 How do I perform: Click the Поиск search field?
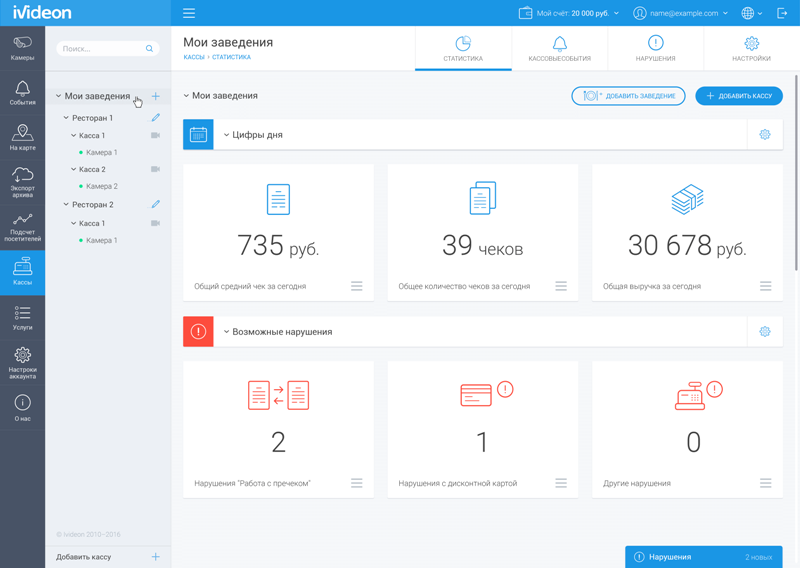(108, 48)
